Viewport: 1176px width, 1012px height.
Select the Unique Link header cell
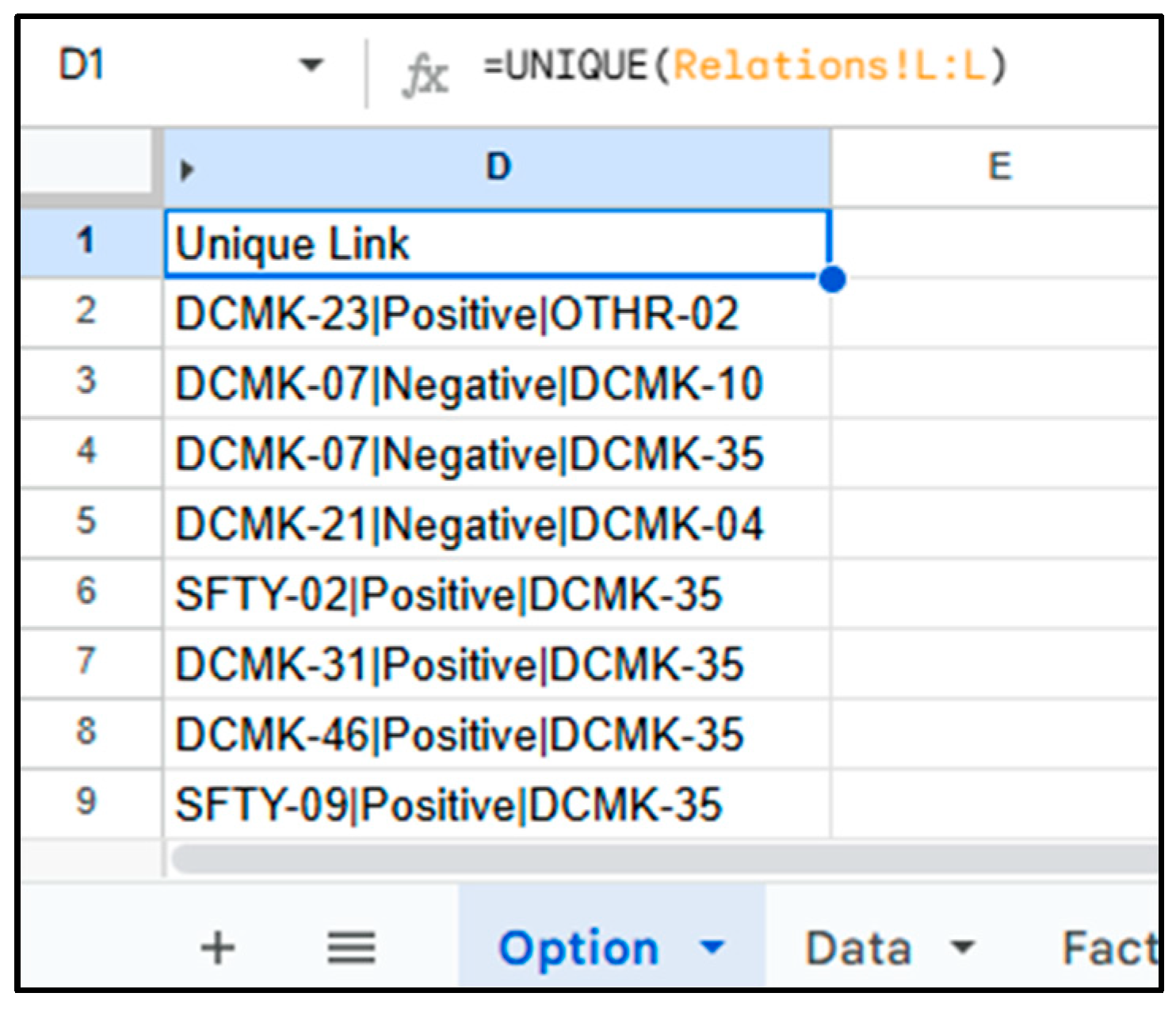(497, 244)
